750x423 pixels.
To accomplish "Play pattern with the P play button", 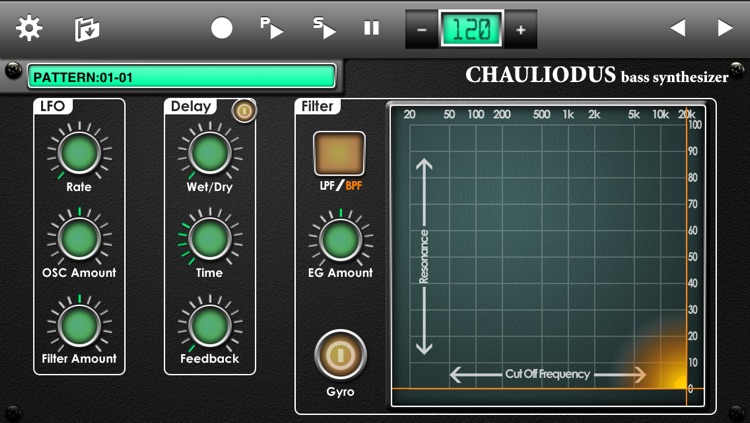I will pyautogui.click(x=272, y=28).
